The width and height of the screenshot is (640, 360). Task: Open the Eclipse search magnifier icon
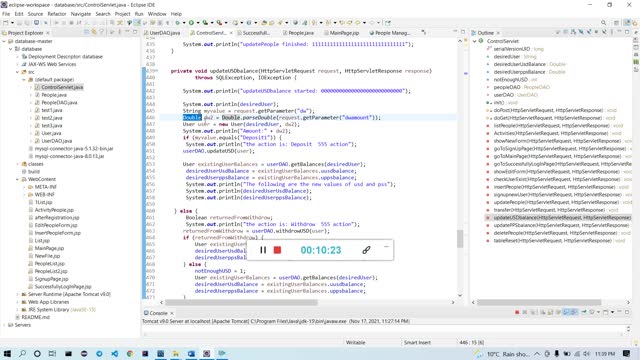click(603, 23)
